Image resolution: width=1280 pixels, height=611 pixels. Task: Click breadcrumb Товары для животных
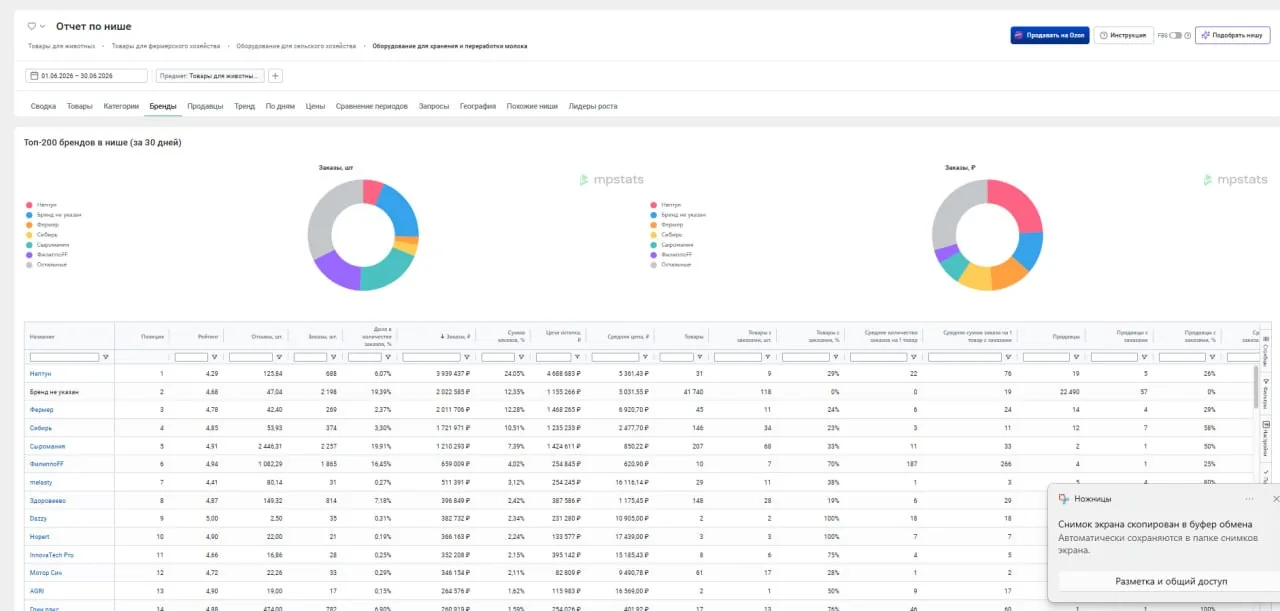coord(62,46)
